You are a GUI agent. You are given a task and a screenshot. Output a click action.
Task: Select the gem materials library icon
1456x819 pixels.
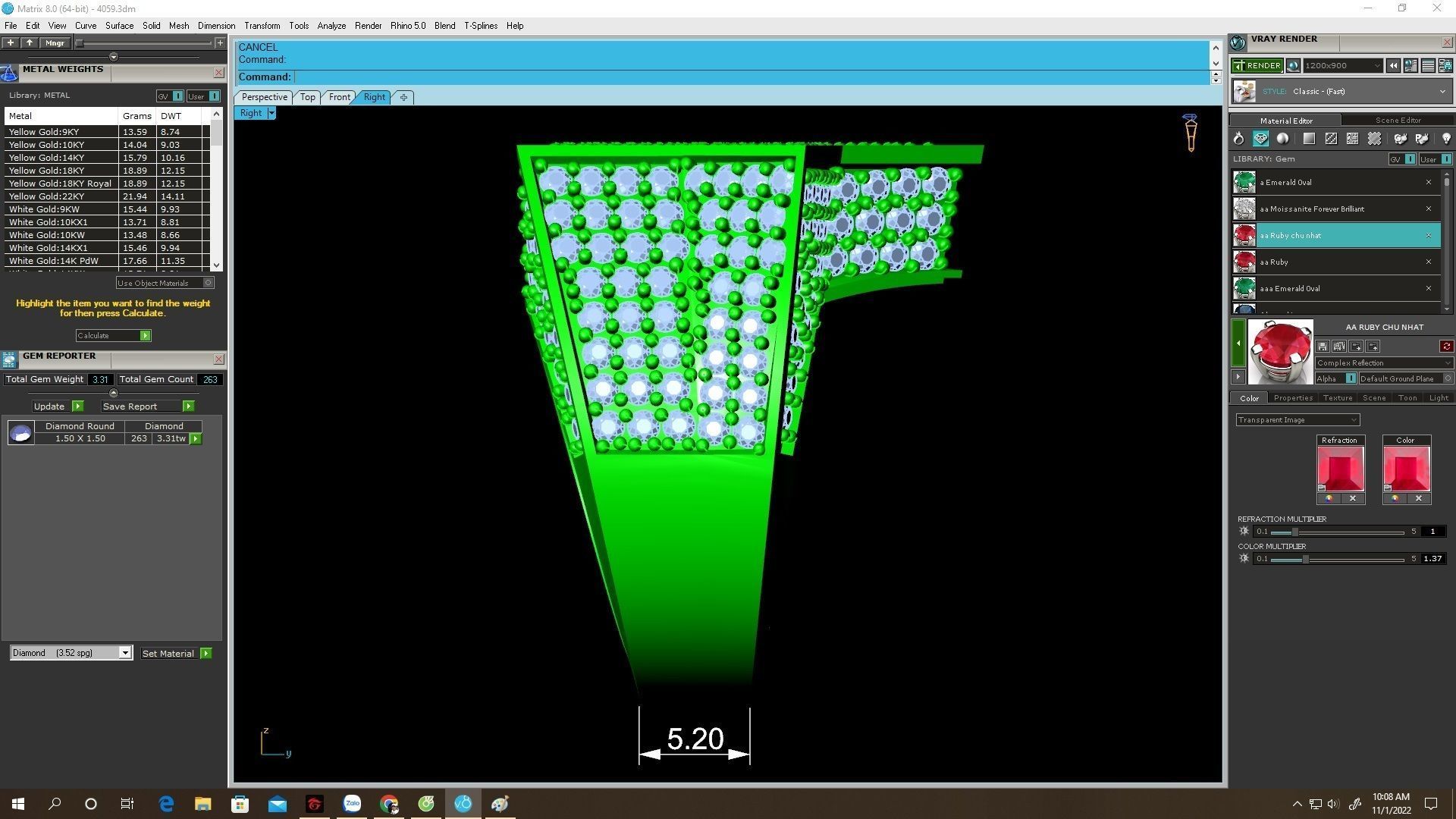pyautogui.click(x=1260, y=139)
